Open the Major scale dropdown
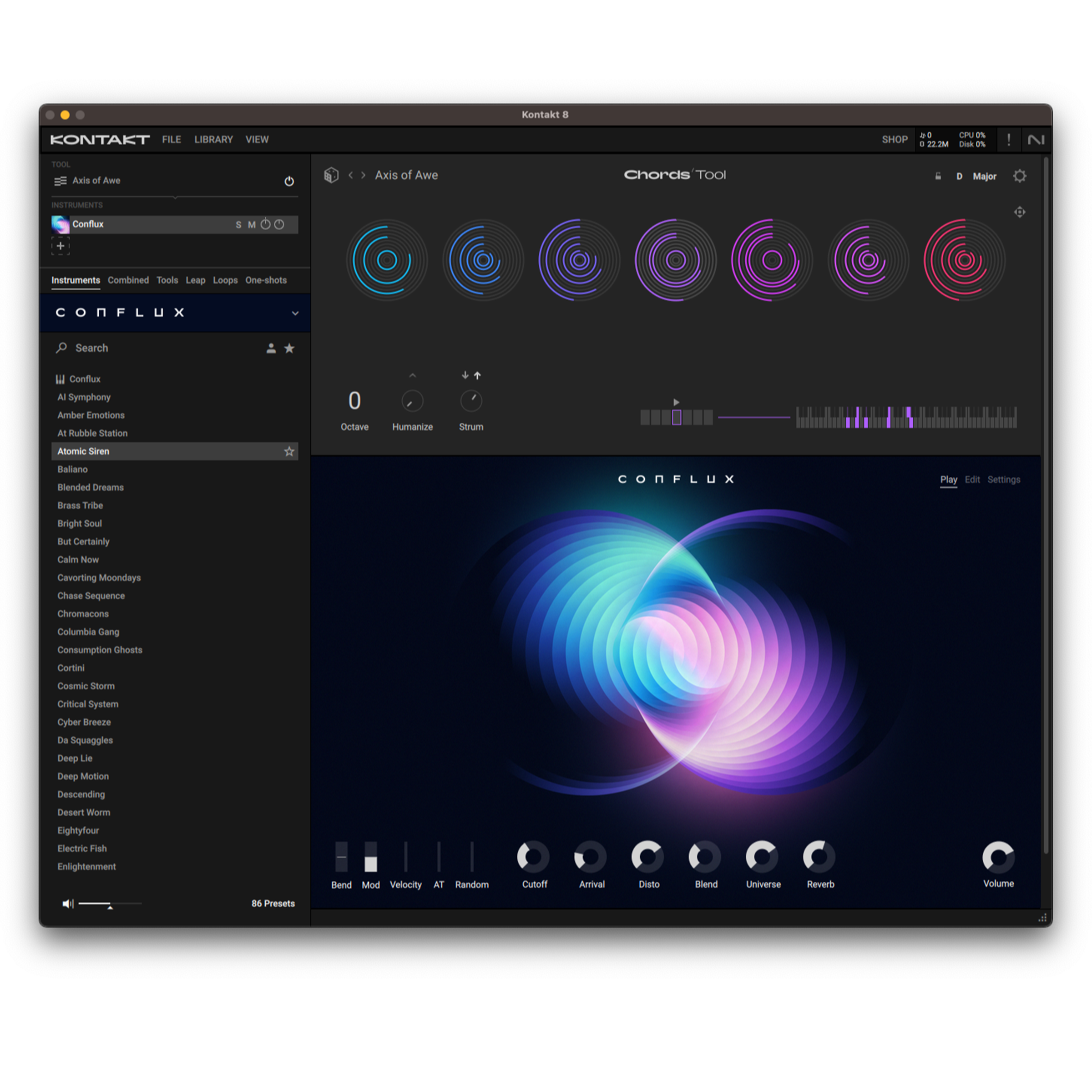Viewport: 1092px width, 1092px height. click(984, 177)
